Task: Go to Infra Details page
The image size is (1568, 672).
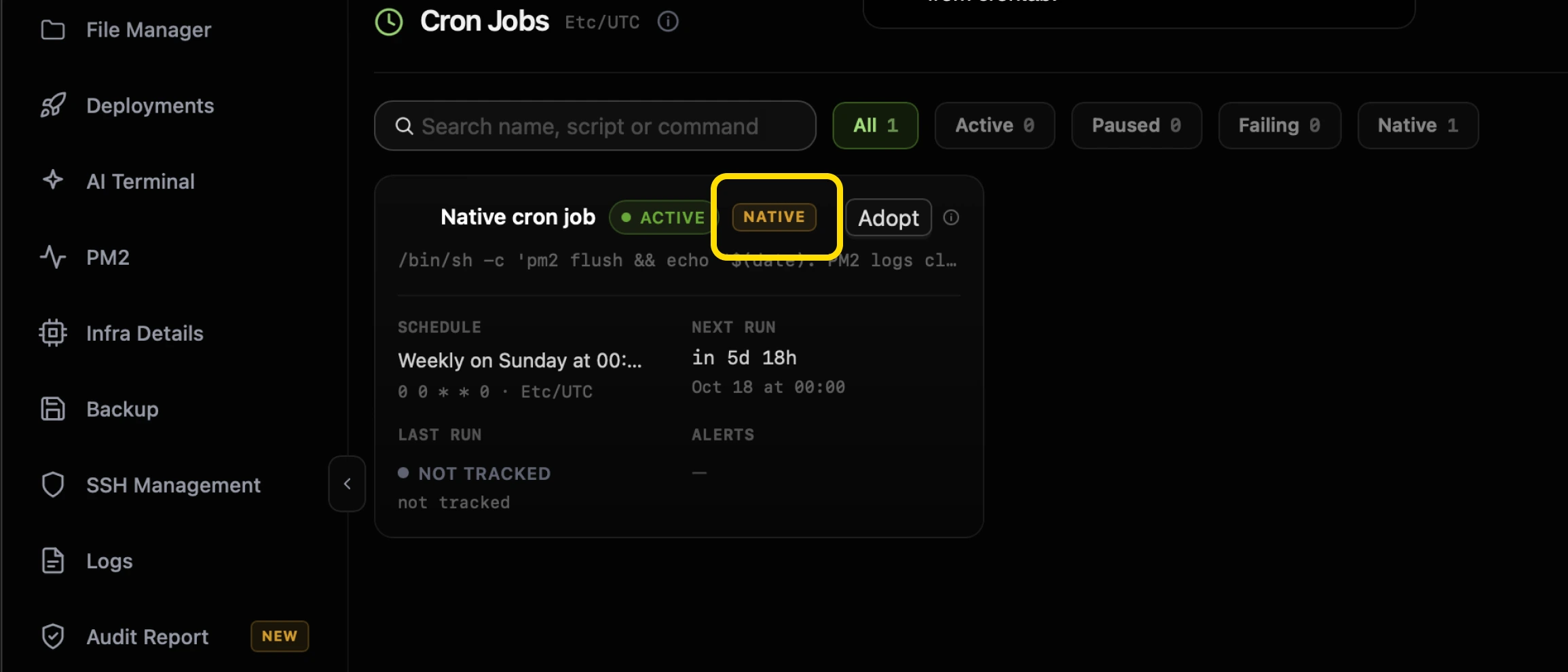Action: 145,333
